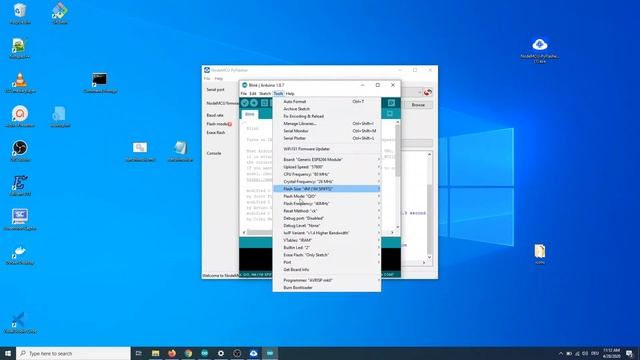Open the Arduino Help menu

tap(290, 93)
